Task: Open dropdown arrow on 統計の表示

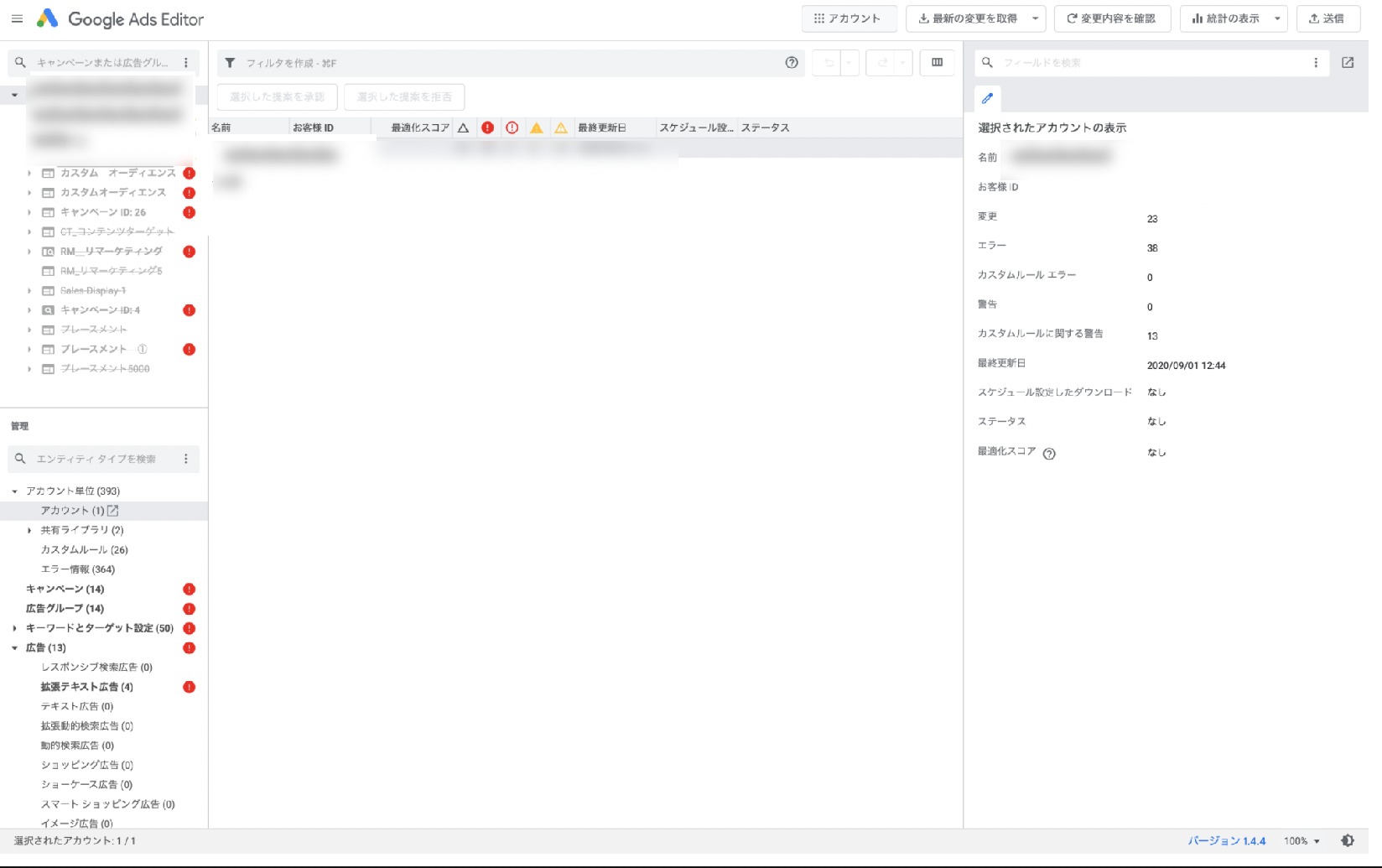Action: [1276, 18]
